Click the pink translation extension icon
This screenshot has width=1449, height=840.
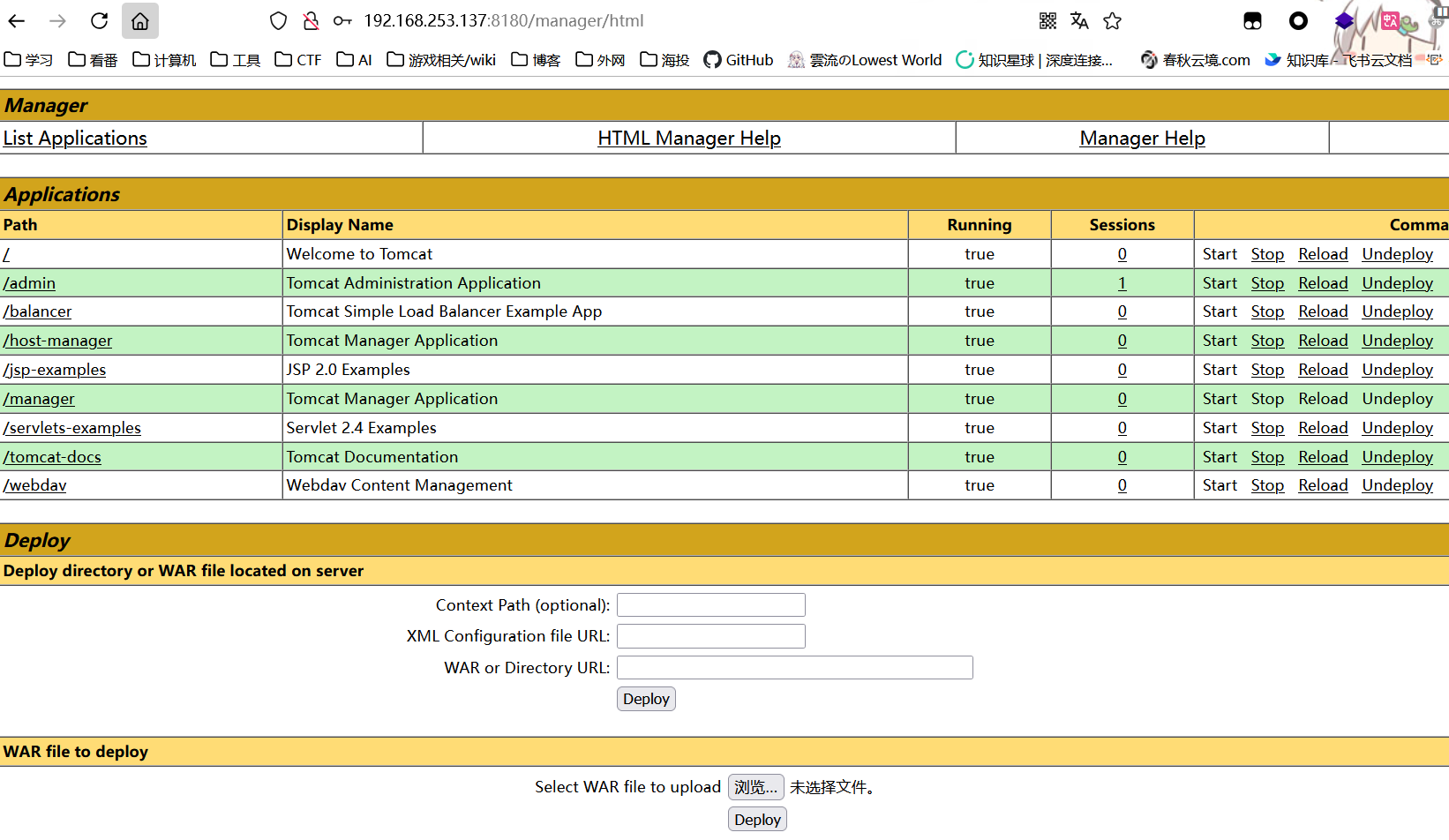(x=1391, y=20)
